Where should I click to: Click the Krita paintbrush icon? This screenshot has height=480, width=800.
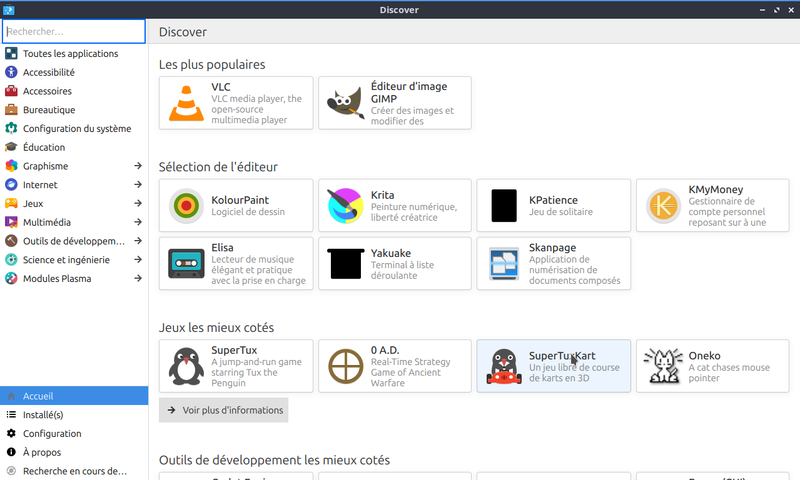coord(345,206)
